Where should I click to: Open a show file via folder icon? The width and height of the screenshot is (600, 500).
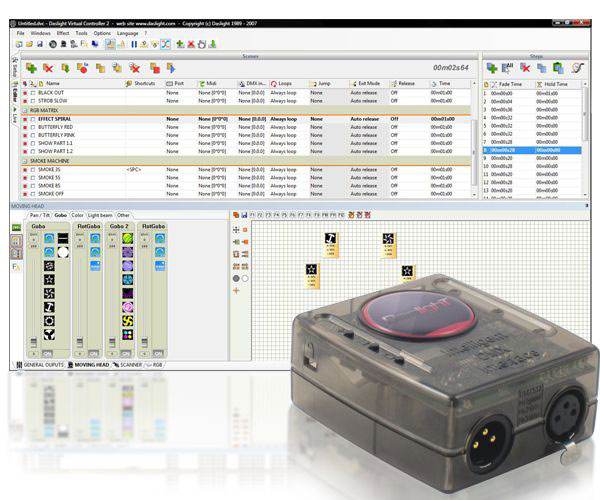29,44
